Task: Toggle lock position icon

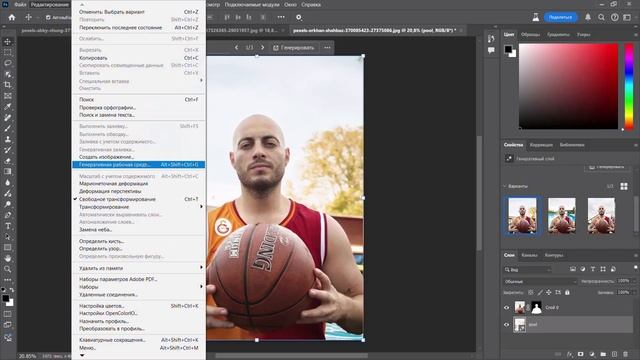Action: [x=549, y=292]
